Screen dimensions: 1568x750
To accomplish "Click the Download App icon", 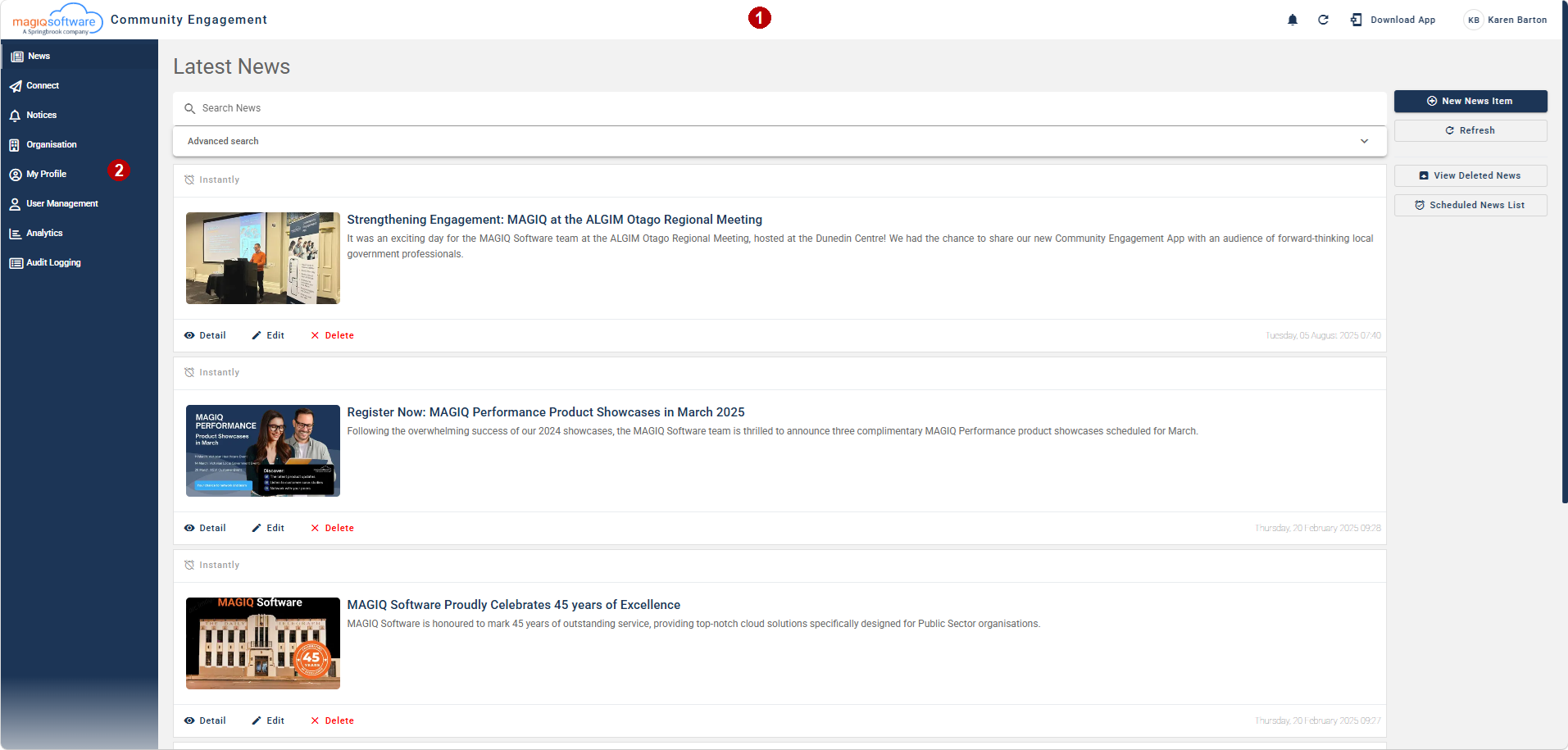I will [x=1357, y=20].
